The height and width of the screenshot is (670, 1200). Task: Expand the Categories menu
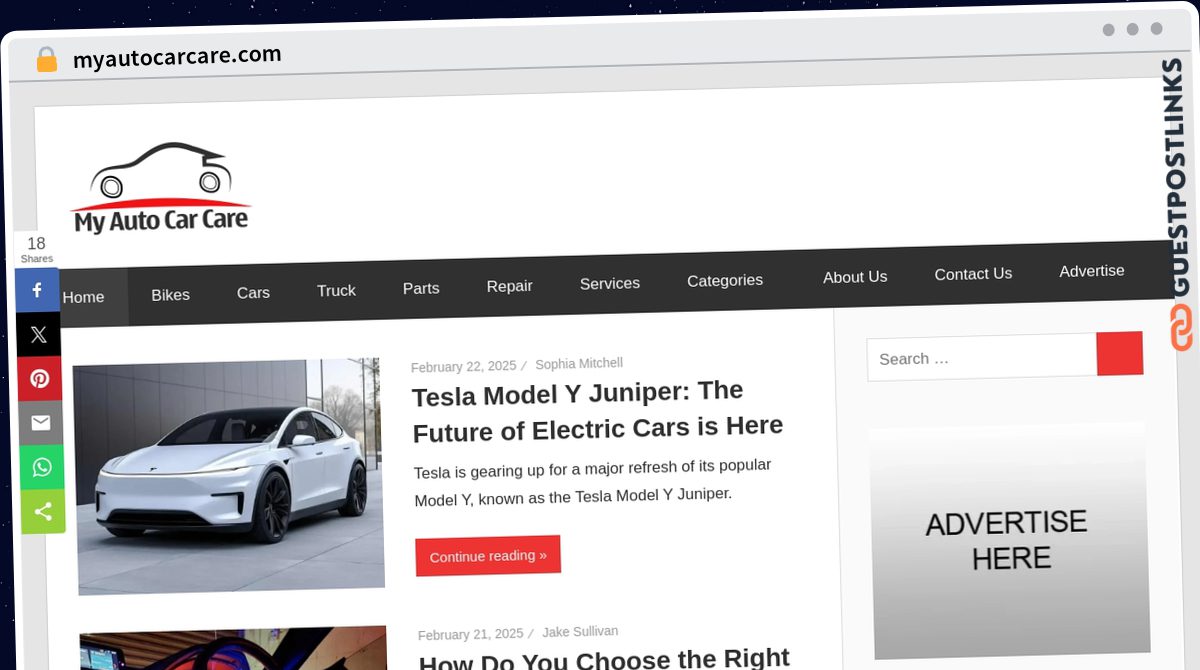725,281
